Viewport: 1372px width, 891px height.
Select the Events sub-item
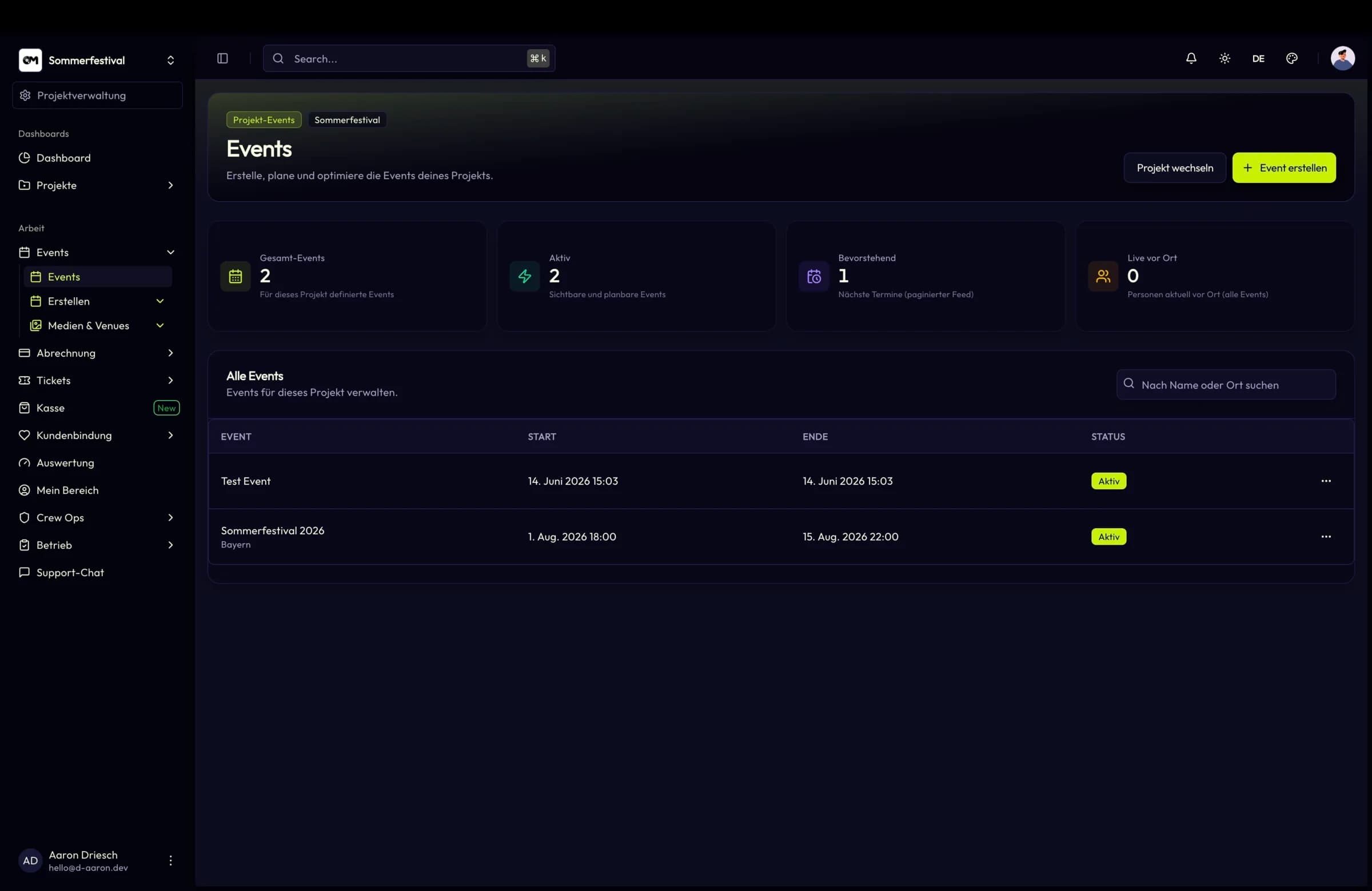coord(98,277)
